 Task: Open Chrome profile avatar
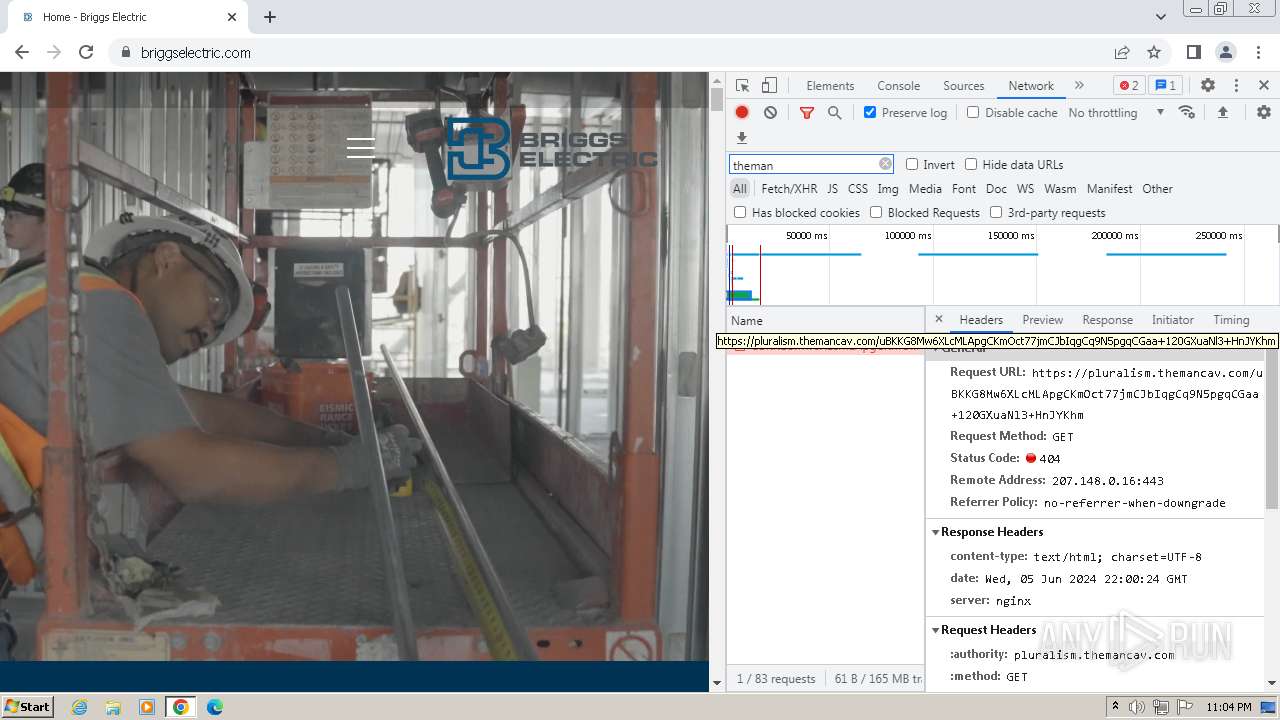click(1226, 52)
